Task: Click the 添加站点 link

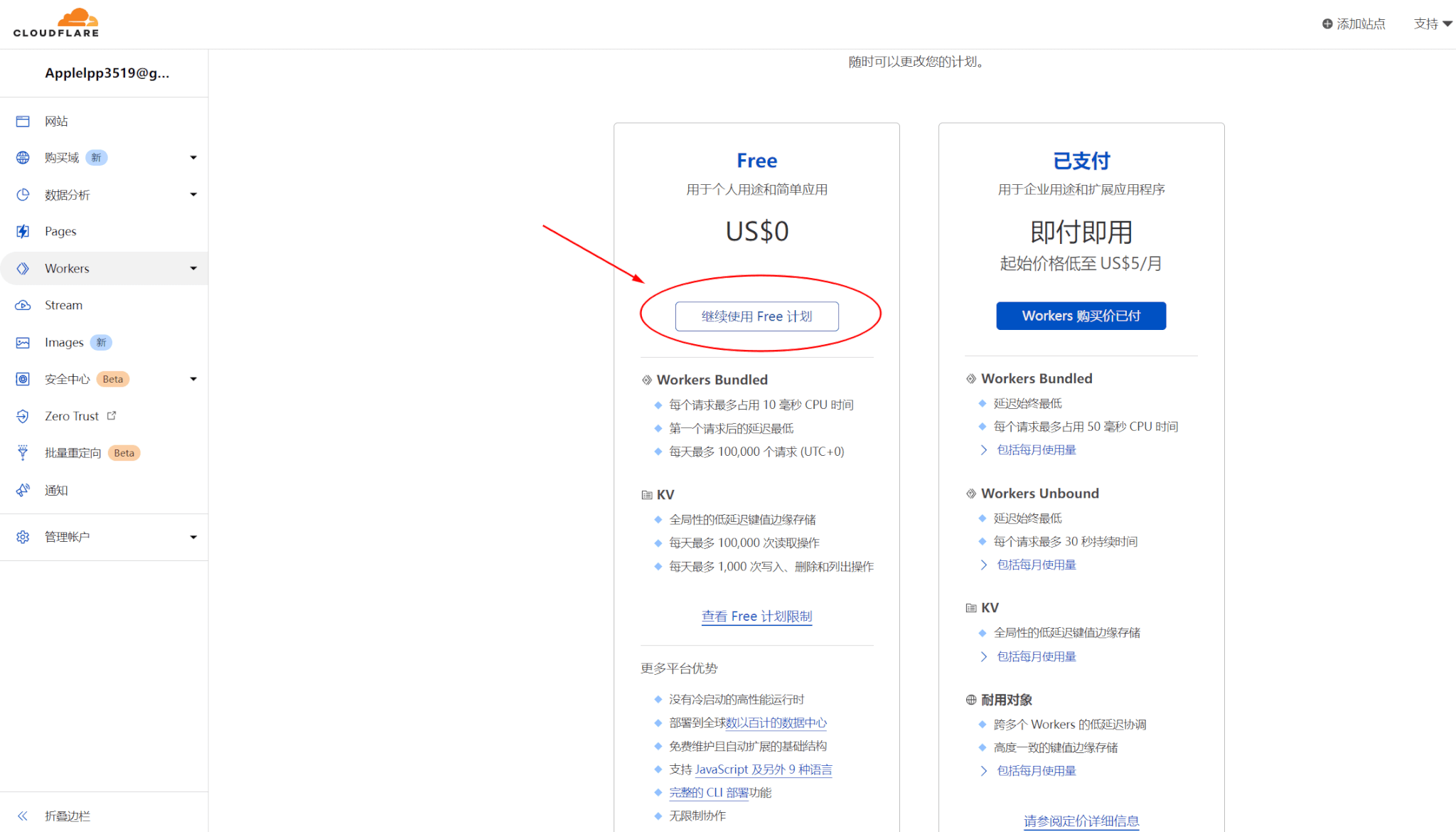Action: (x=1354, y=23)
